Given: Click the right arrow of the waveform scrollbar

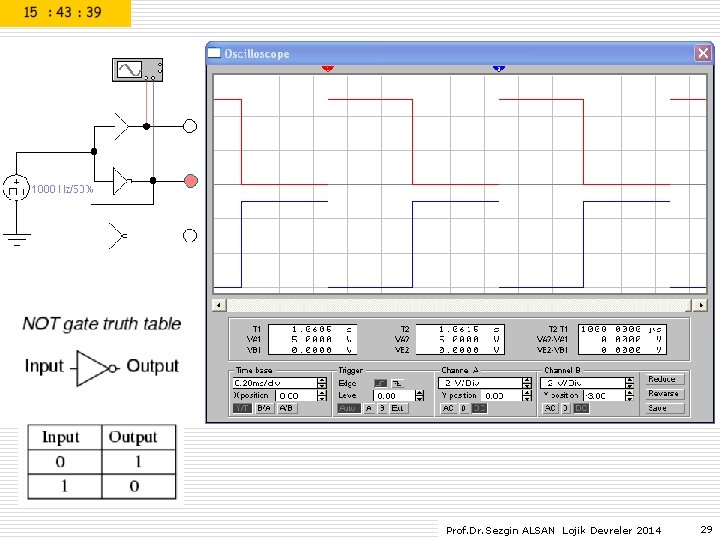Looking at the screenshot, I should click(701, 305).
